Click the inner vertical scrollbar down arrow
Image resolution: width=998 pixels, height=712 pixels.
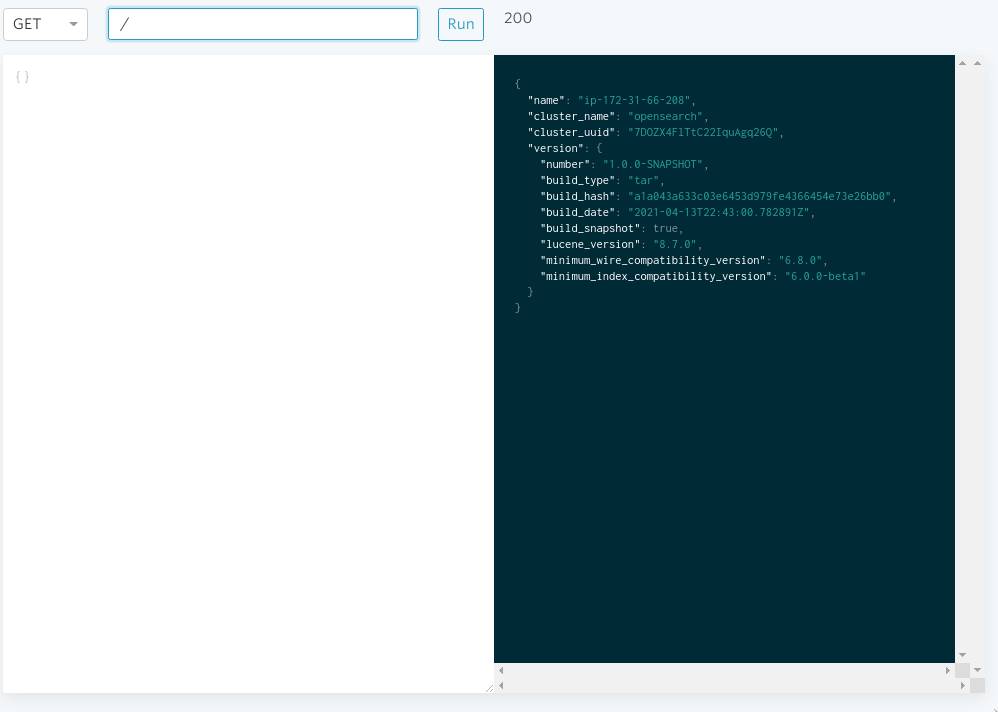pyautogui.click(x=962, y=655)
